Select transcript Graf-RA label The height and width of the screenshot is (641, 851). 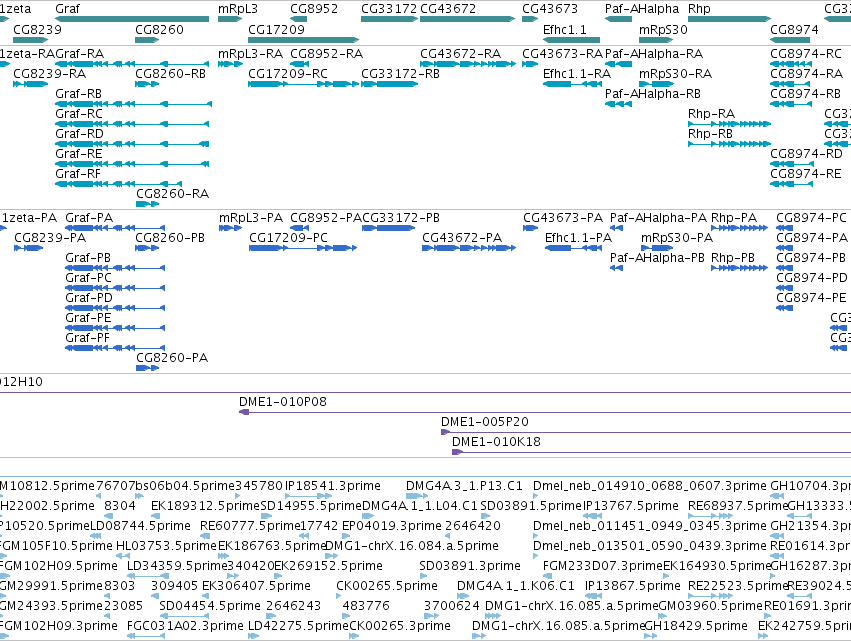[80, 54]
